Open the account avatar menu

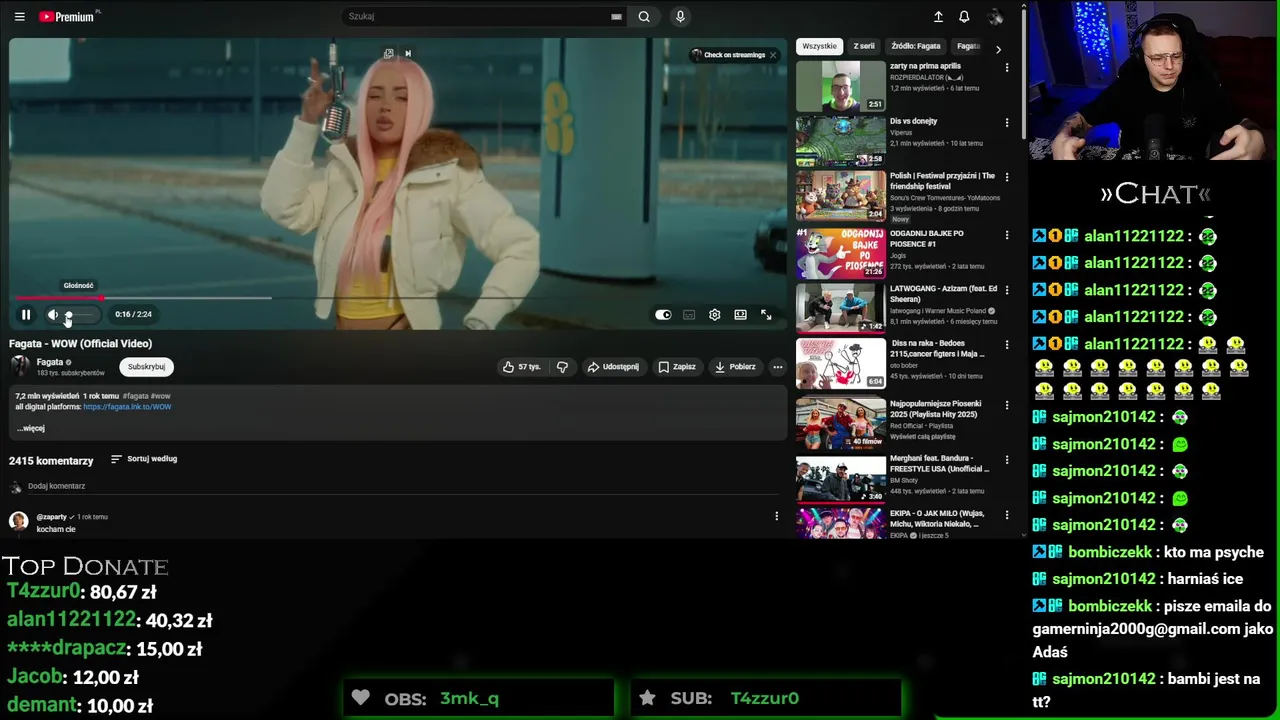point(995,16)
